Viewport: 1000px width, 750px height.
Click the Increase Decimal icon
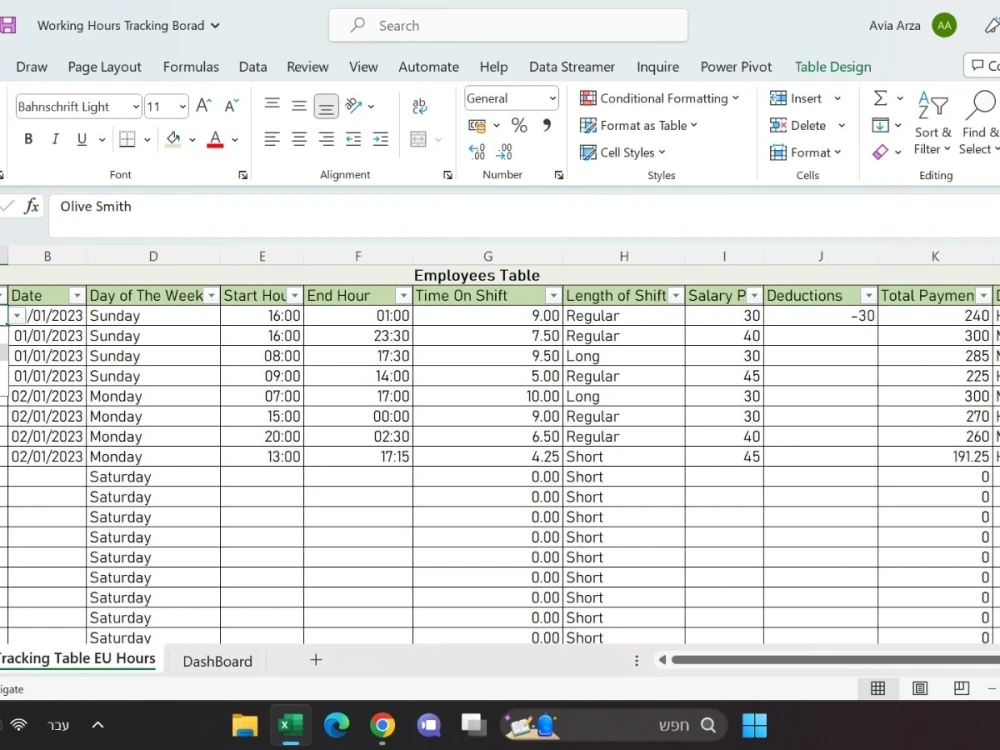[478, 152]
